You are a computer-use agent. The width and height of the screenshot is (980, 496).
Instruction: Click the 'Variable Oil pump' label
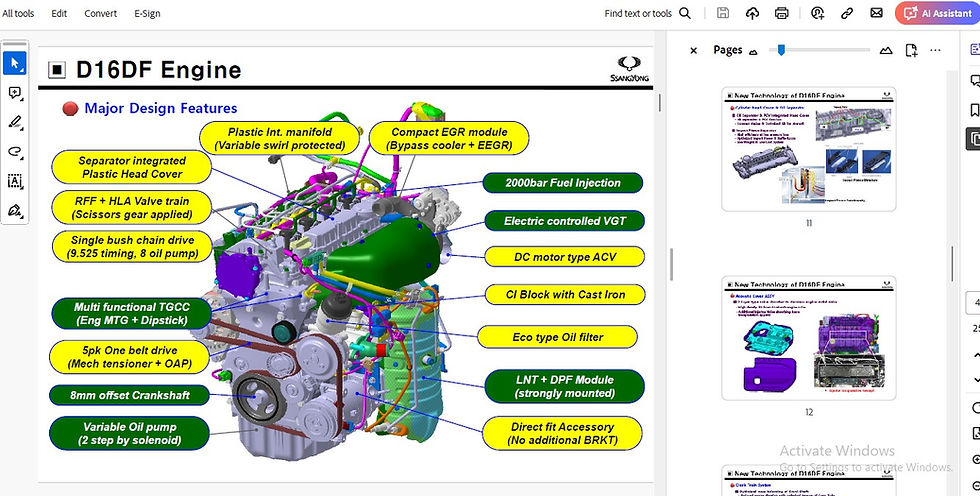pyautogui.click(x=129, y=434)
